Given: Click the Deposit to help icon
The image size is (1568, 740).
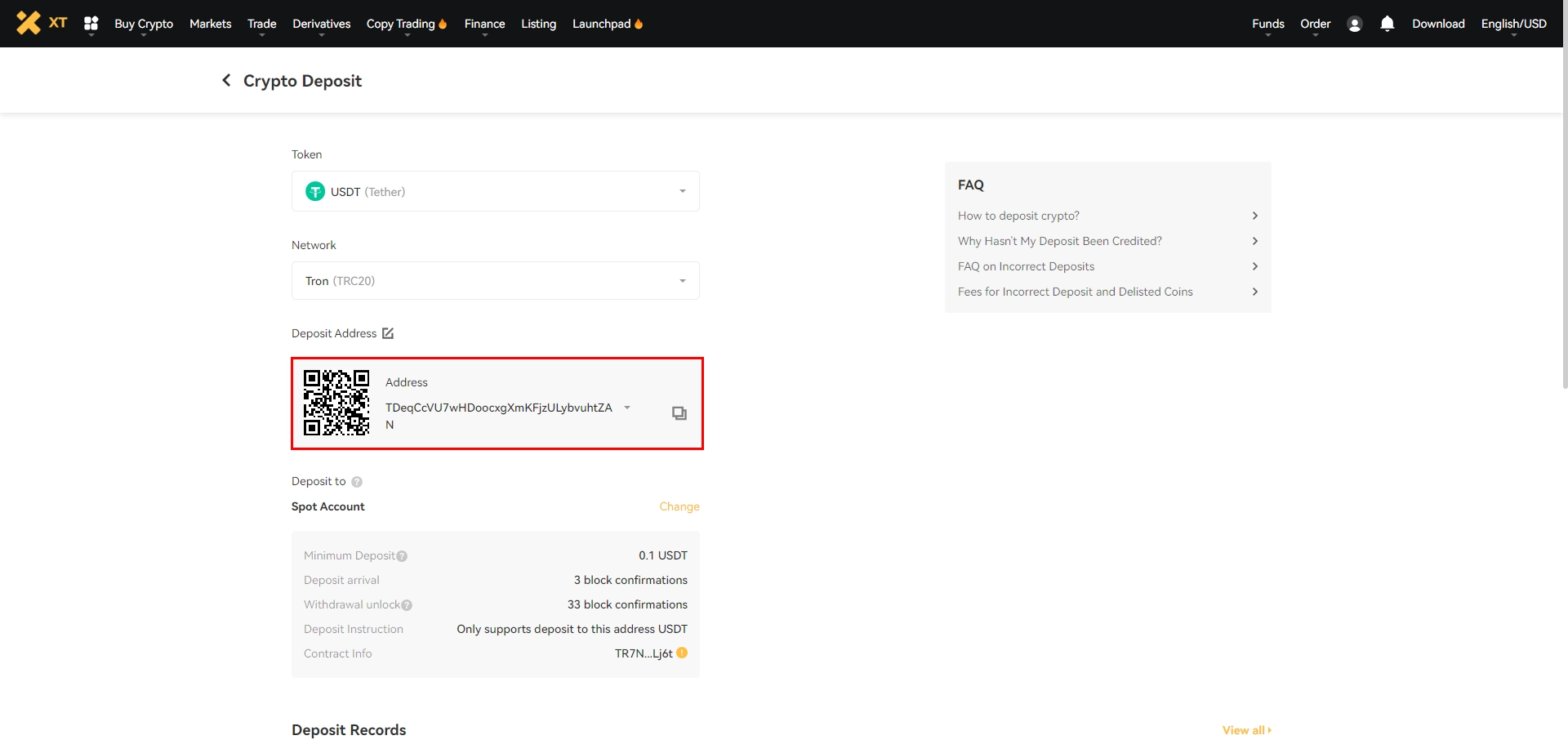Looking at the screenshot, I should pos(357,482).
